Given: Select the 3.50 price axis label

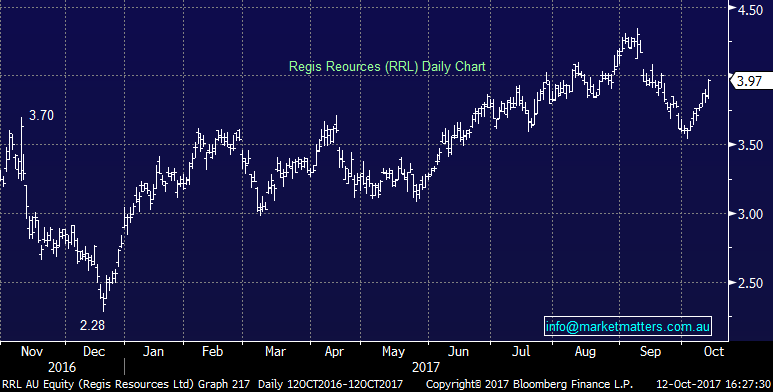Looking at the screenshot, I should pos(750,145).
